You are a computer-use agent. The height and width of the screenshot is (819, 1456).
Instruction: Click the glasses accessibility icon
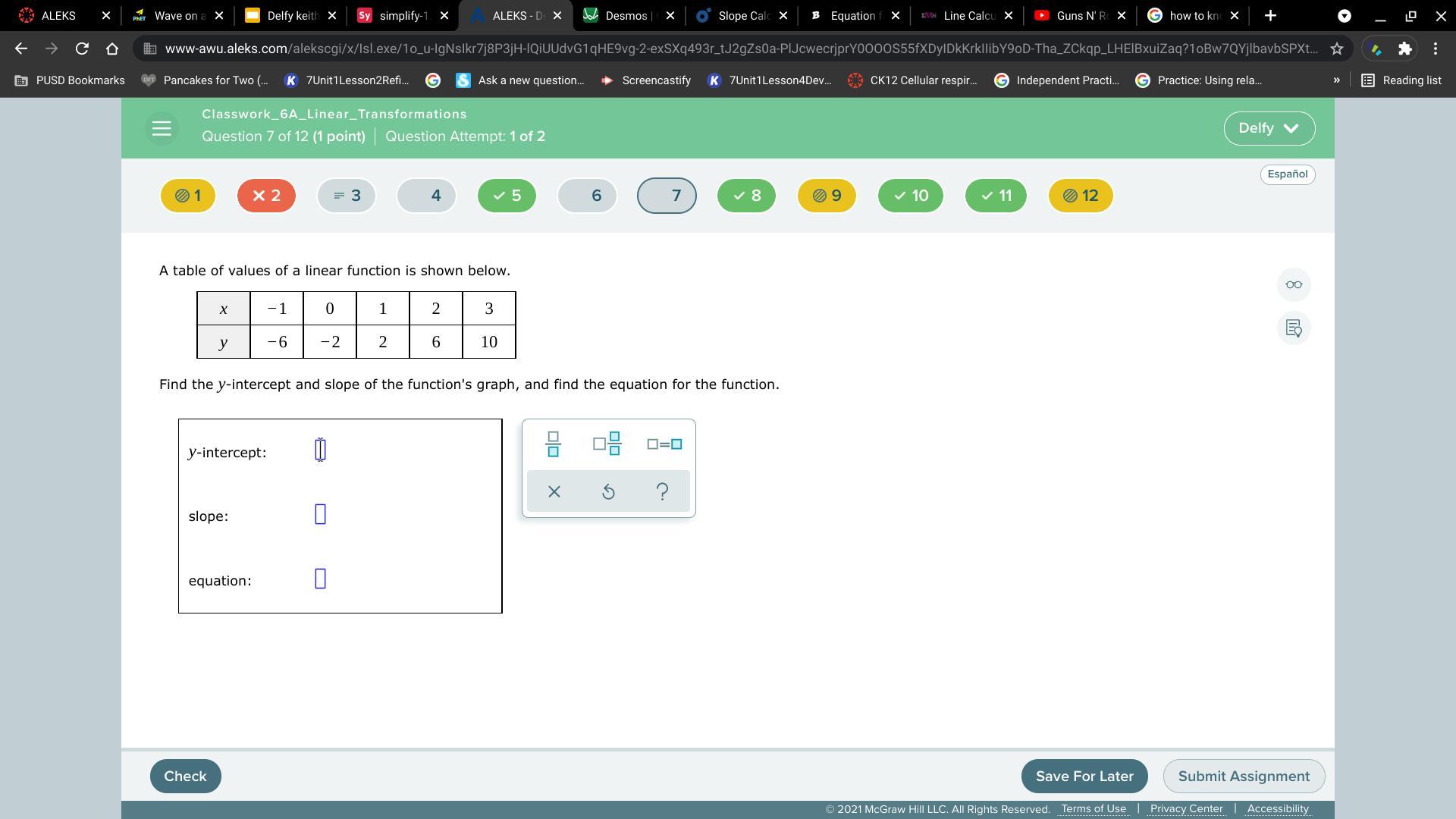click(1294, 285)
